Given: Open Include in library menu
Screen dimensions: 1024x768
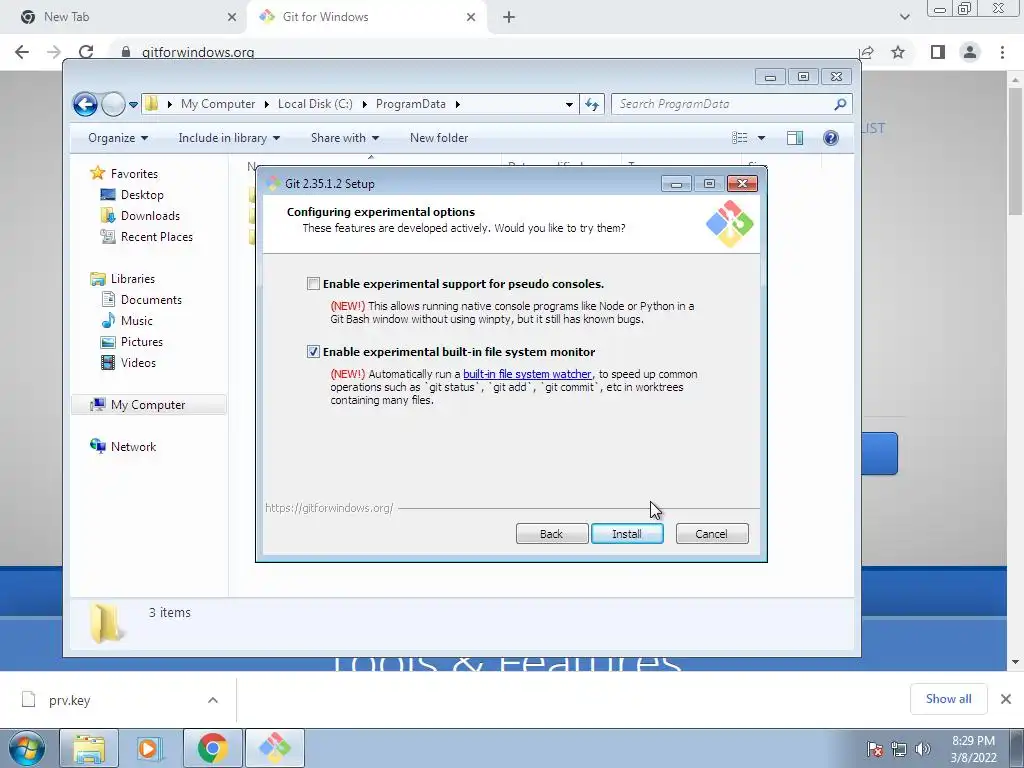Looking at the screenshot, I should (229, 138).
